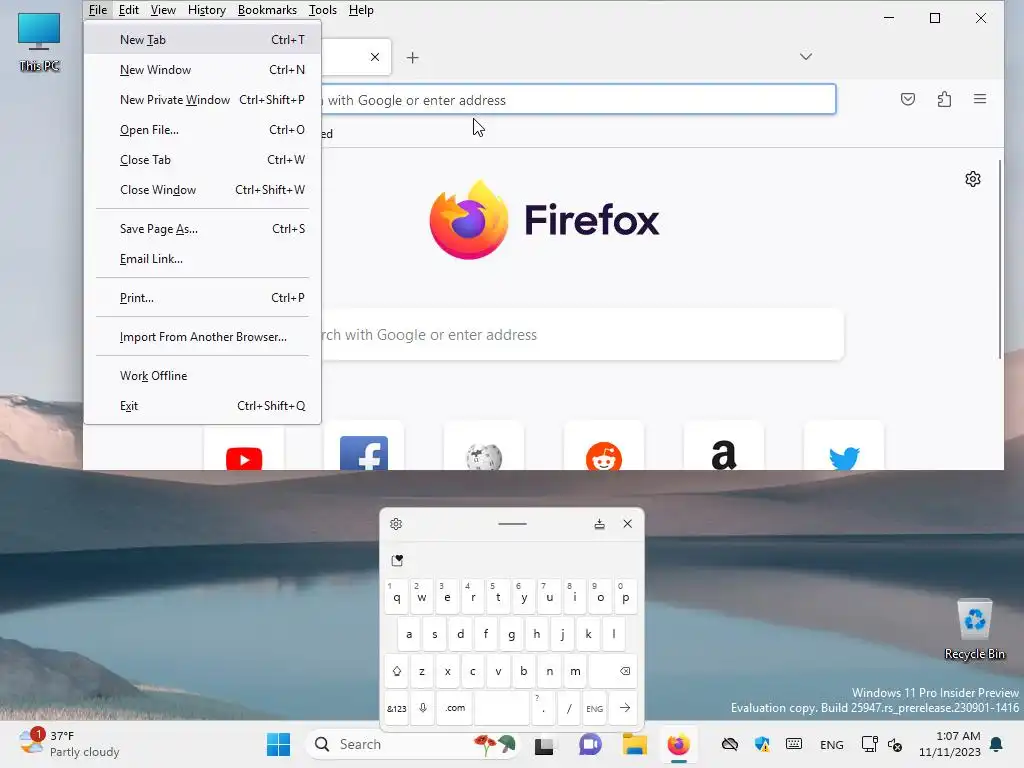Viewport: 1024px width, 768px height.
Task: Tap the Shift key on touch keyboard
Action: pos(396,671)
